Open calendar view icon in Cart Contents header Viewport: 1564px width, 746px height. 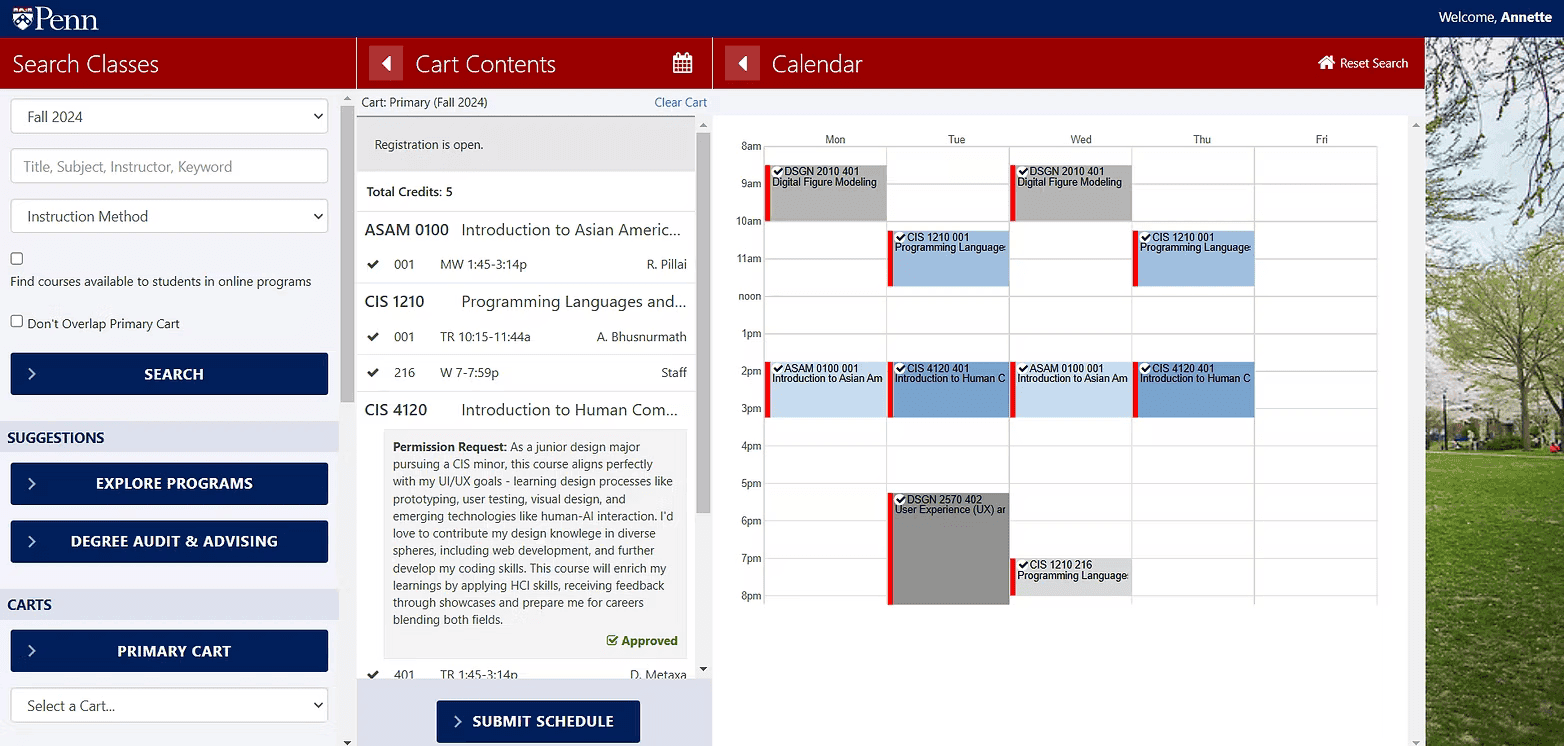click(x=683, y=64)
